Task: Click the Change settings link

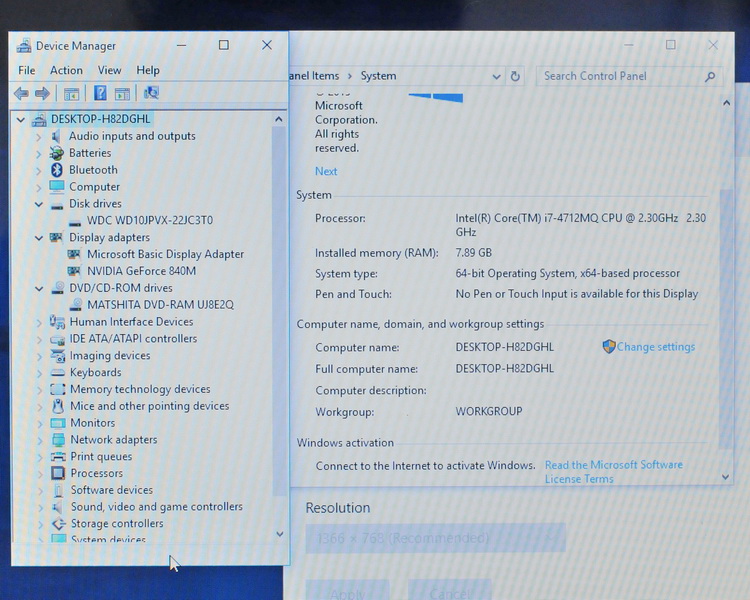Action: tap(655, 347)
